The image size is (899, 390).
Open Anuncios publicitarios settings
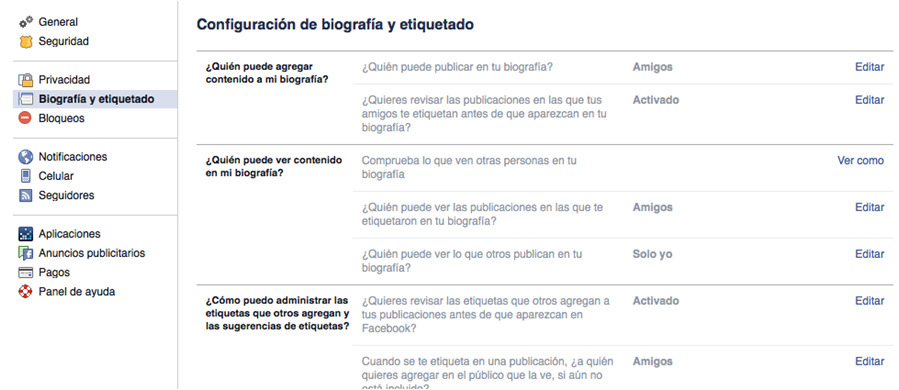click(92, 253)
